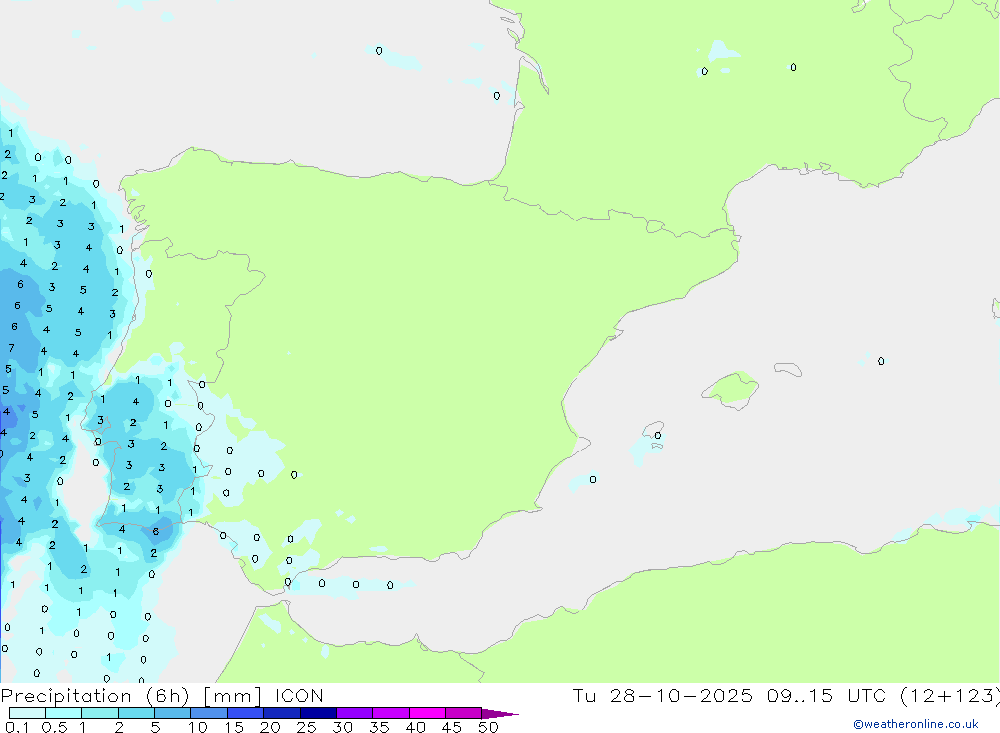Click the 0.5–1 mm legend color box
The image size is (1000, 733).
coord(63,713)
